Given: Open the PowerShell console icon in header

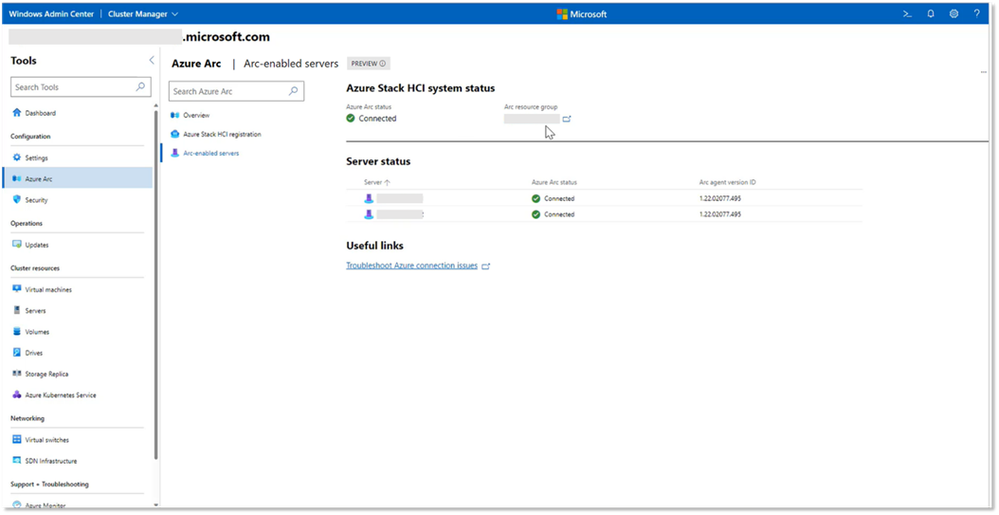Looking at the screenshot, I should [907, 13].
